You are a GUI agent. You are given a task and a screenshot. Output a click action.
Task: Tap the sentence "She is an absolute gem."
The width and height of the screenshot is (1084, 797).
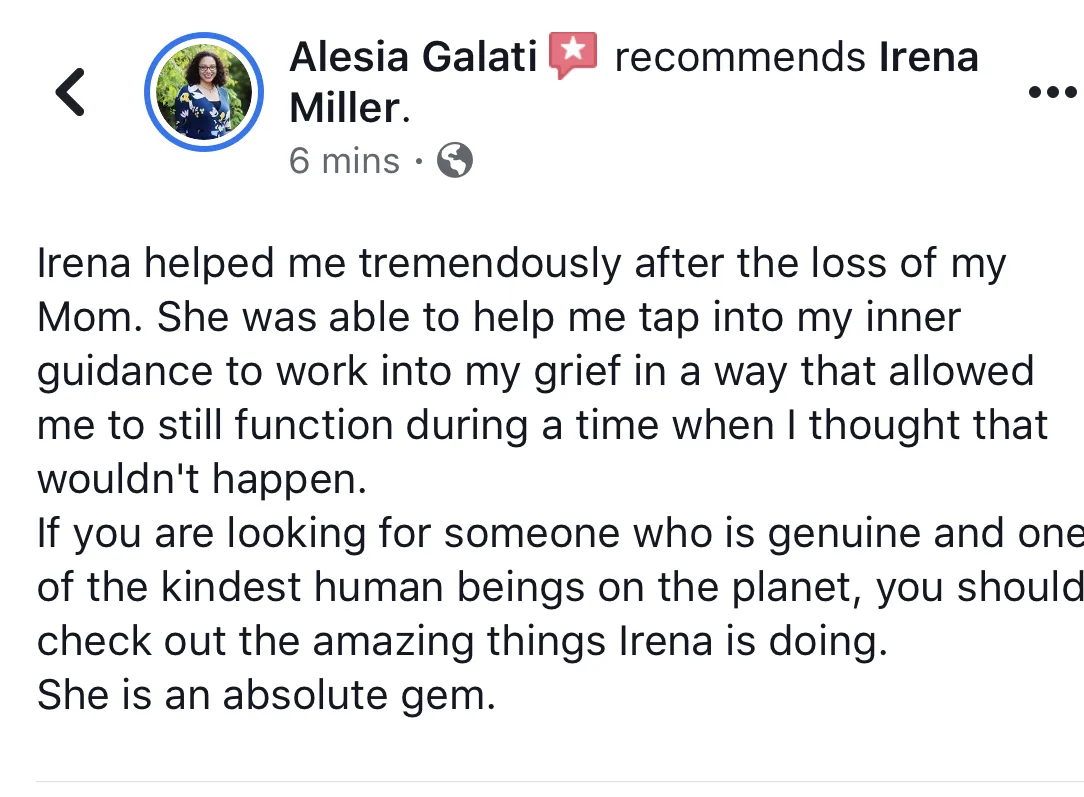pos(266,695)
